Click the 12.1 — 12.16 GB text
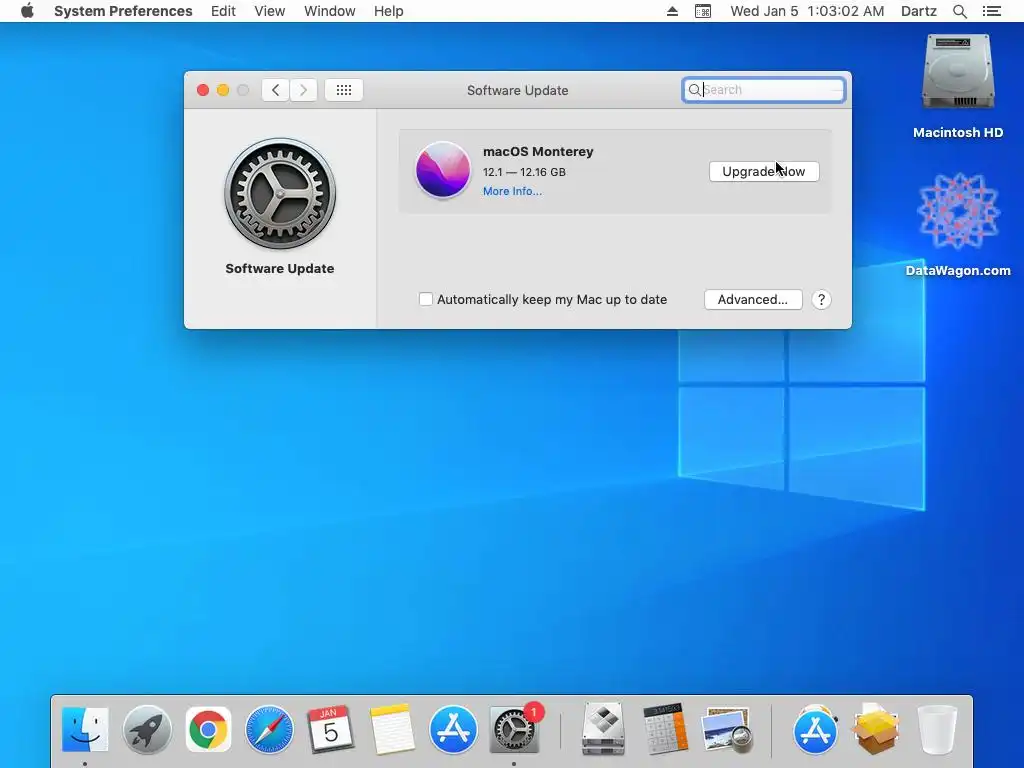The image size is (1024, 768). pos(524,172)
